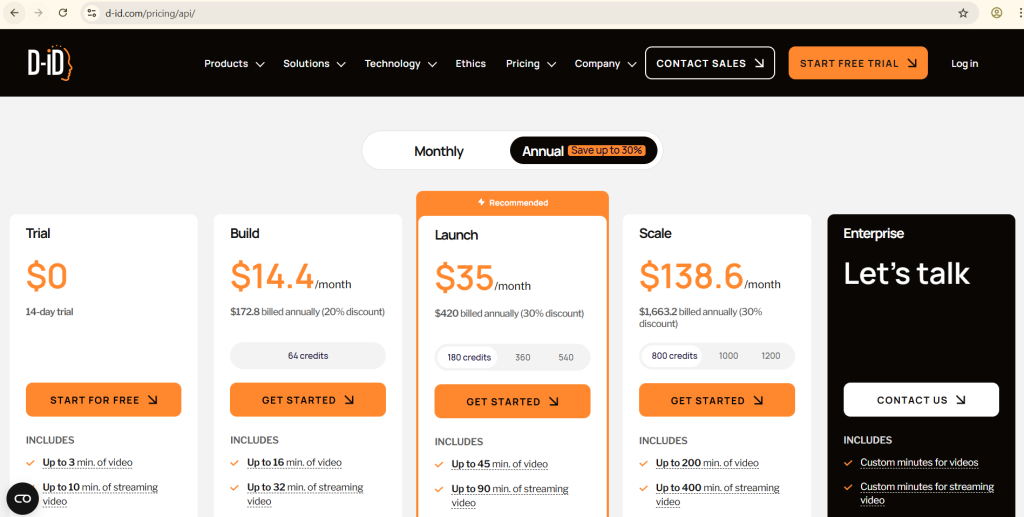Switch billing to Monthly
This screenshot has height=517, width=1024.
(x=438, y=151)
